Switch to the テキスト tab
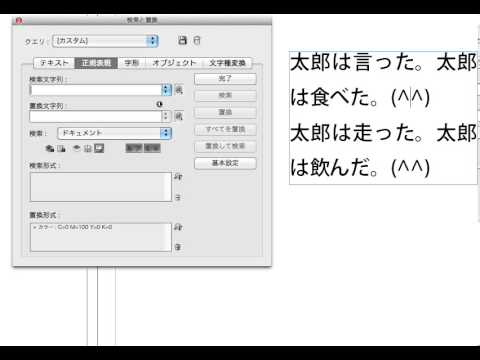Image resolution: width=480 pixels, height=360 pixels. point(54,63)
